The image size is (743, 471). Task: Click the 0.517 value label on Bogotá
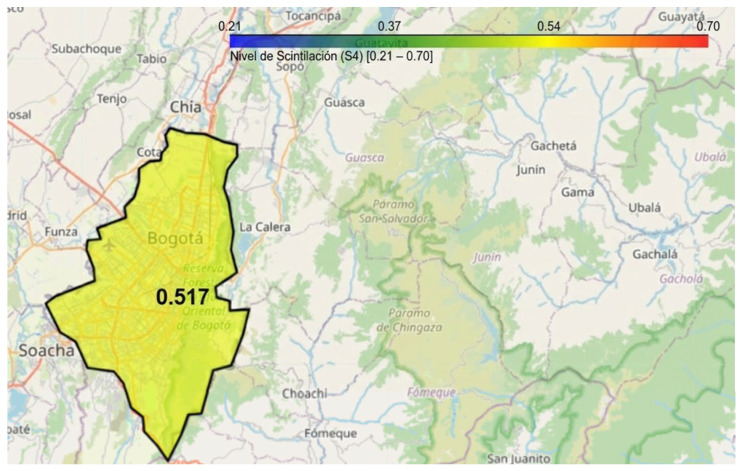[x=182, y=297]
